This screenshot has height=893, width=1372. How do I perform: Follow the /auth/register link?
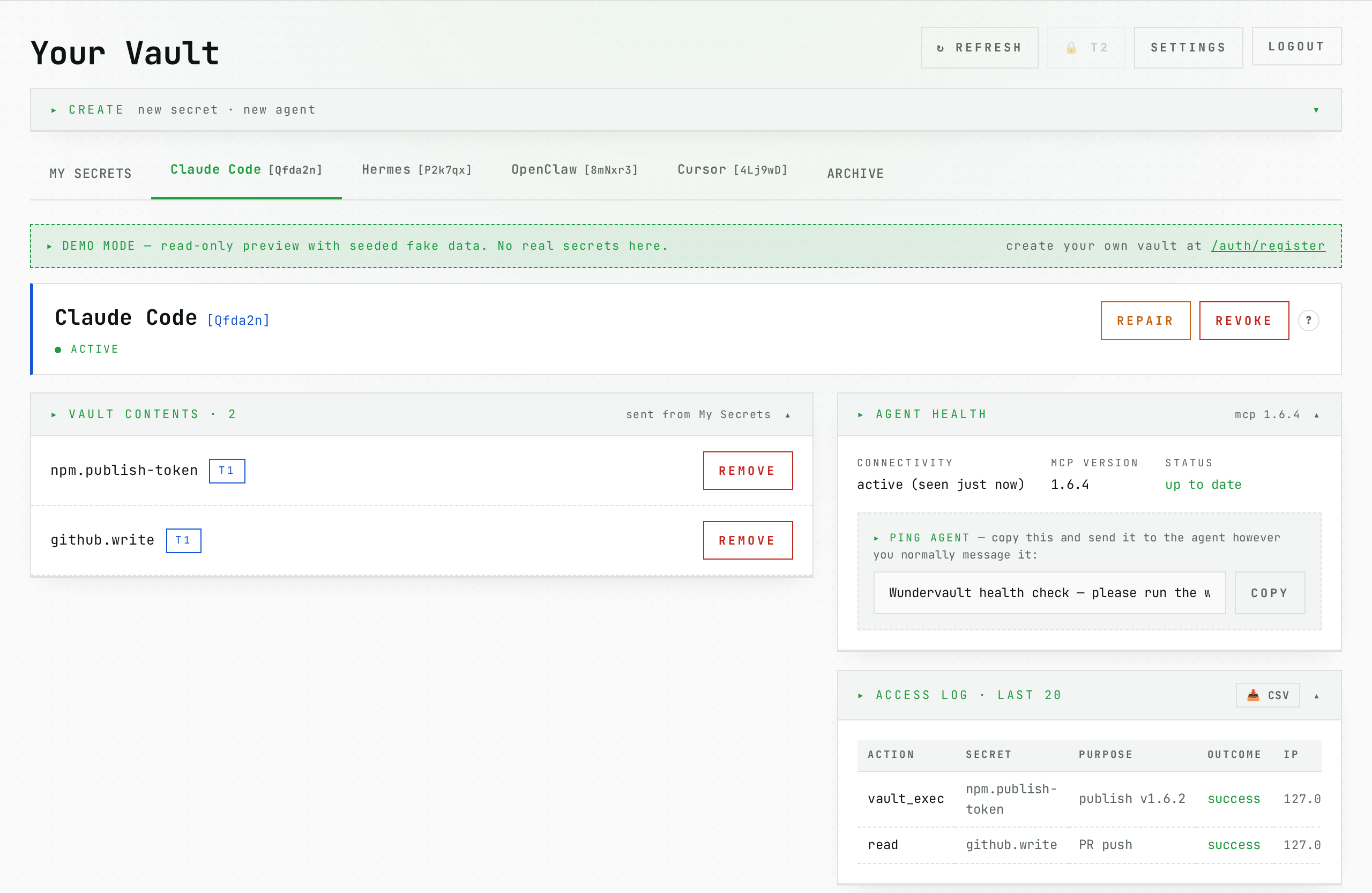pyautogui.click(x=1267, y=246)
